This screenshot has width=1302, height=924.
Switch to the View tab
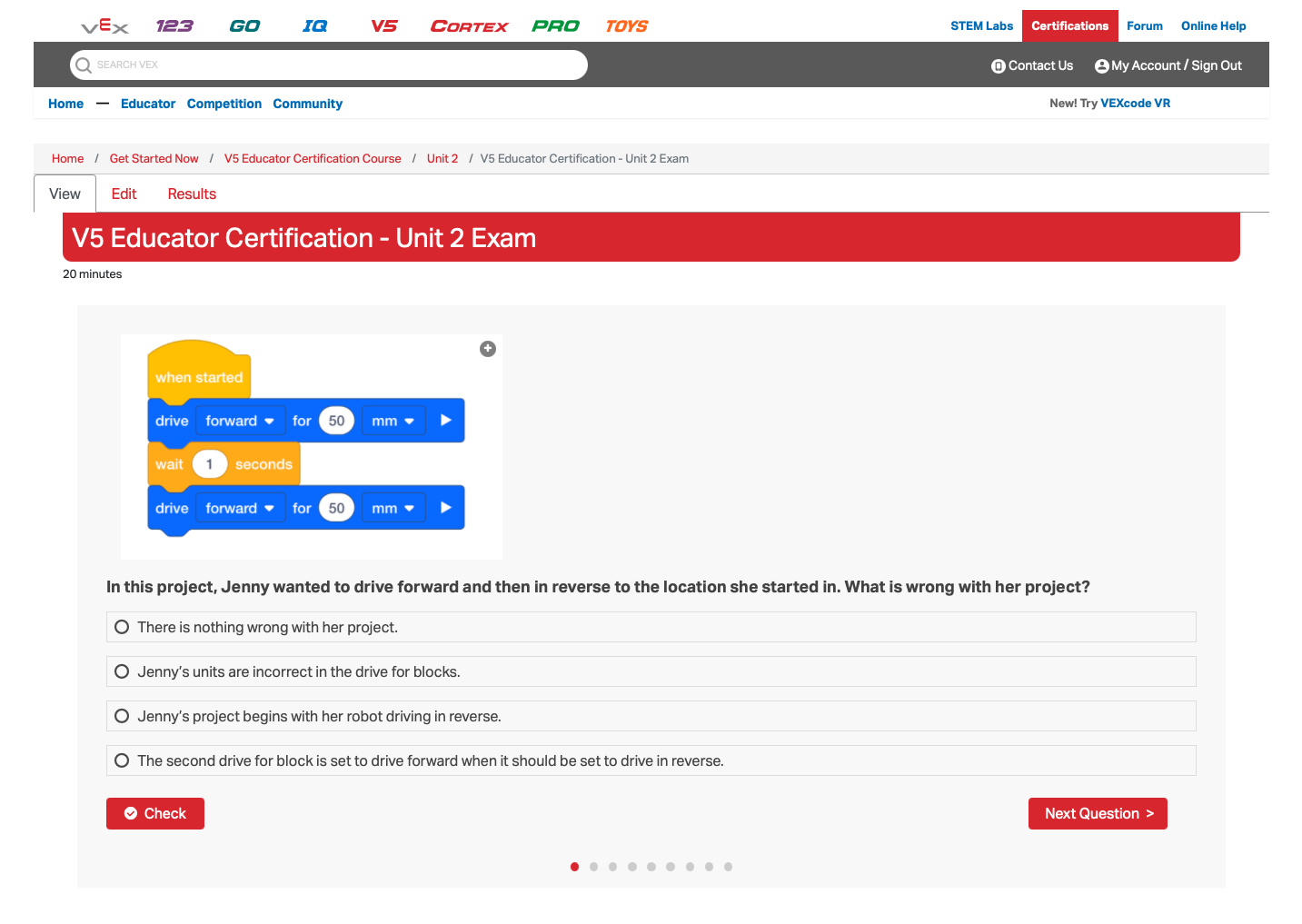pyautogui.click(x=65, y=194)
